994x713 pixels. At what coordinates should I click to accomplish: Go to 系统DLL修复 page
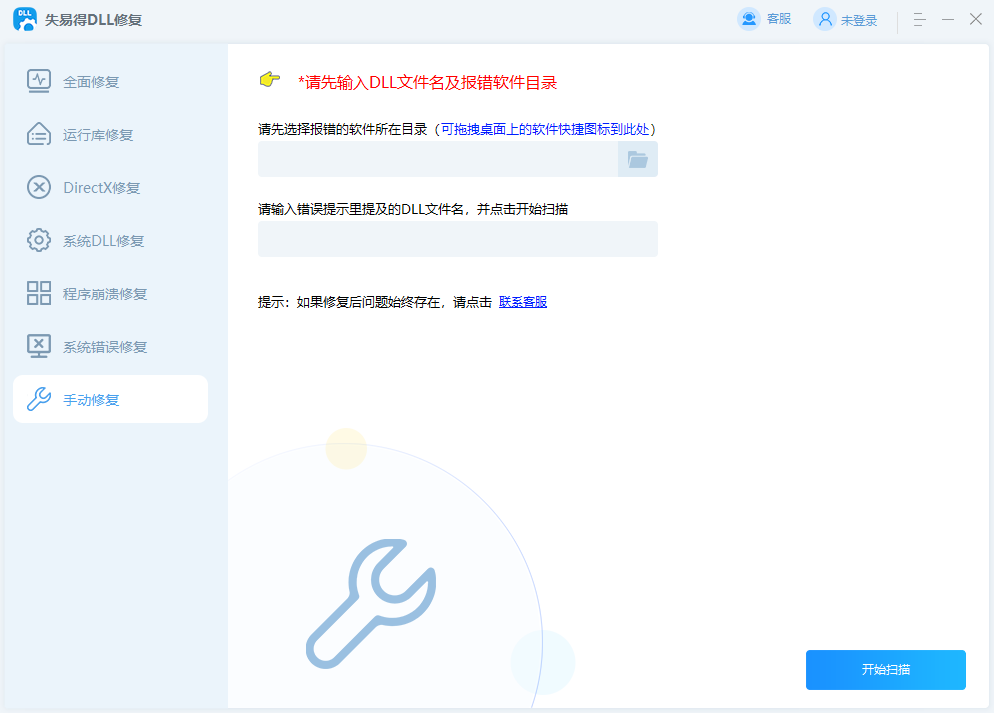pyautogui.click(x=103, y=241)
